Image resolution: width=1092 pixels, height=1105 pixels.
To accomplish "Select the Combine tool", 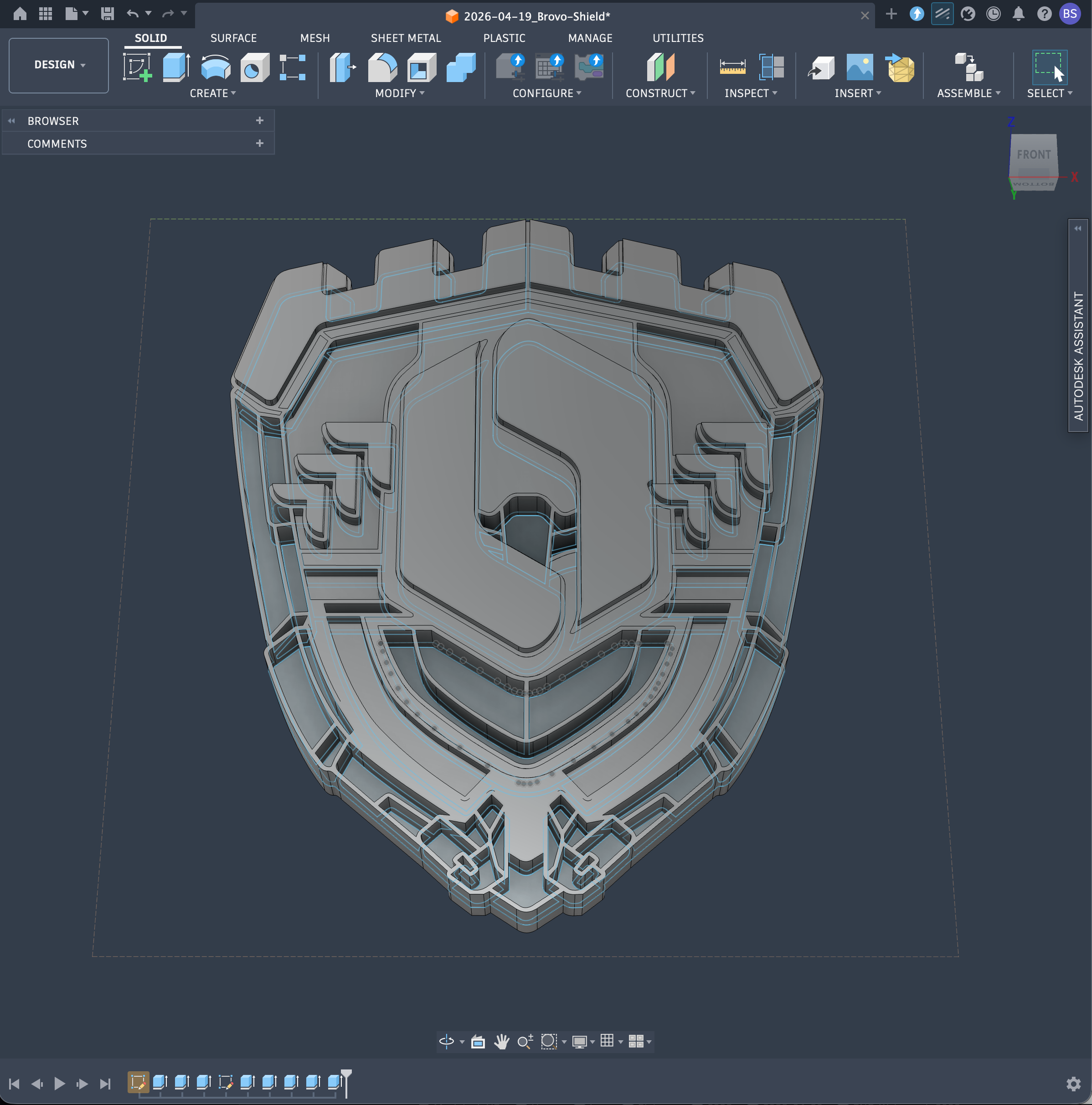I will click(x=461, y=67).
